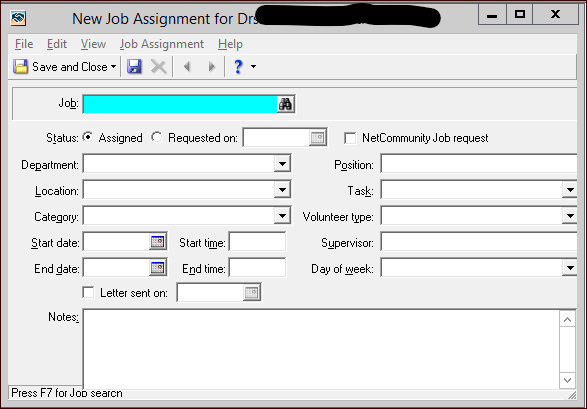Click the Delete X toolbar icon
The height and width of the screenshot is (409, 587).
158,67
